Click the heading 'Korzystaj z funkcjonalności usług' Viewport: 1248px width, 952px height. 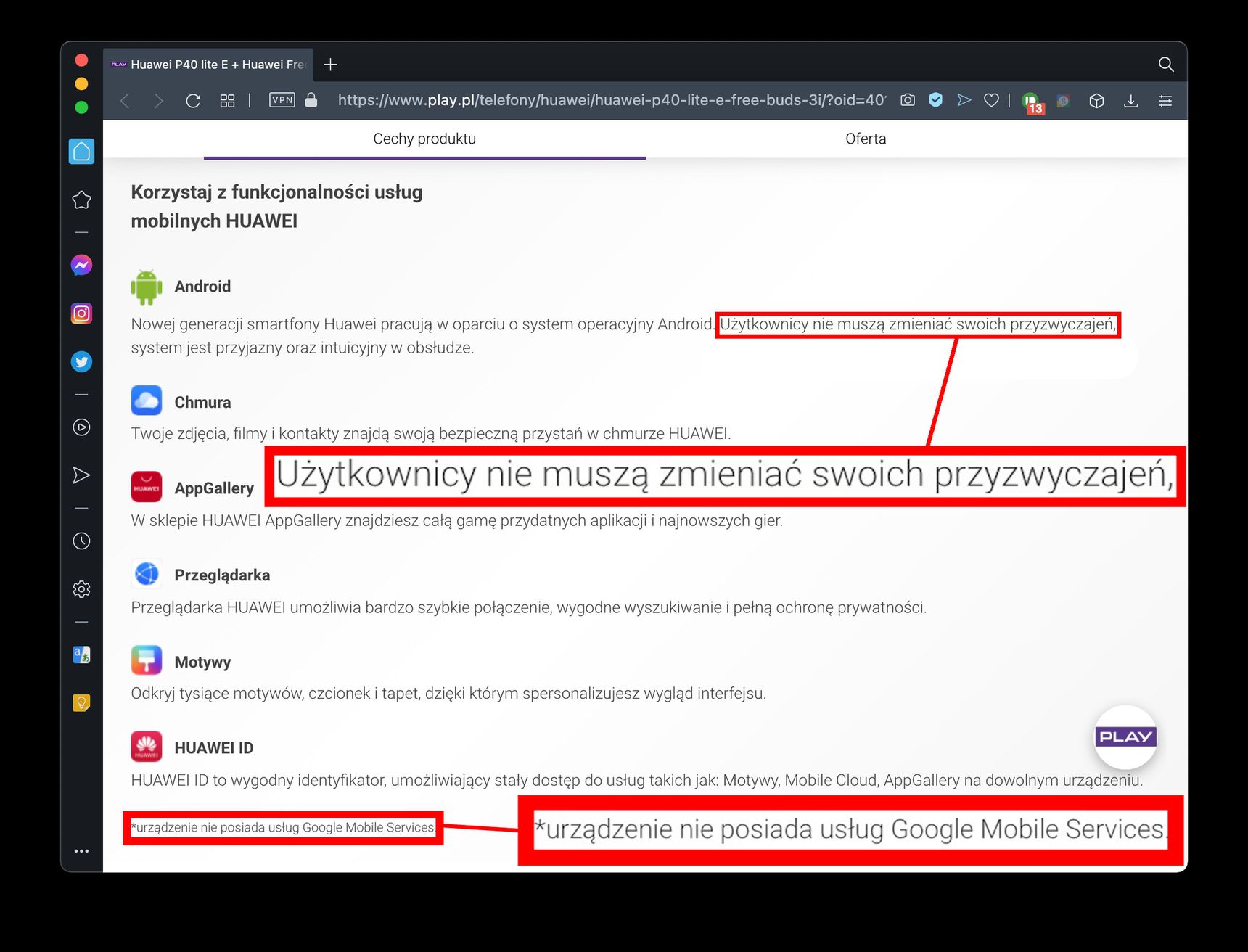pyautogui.click(x=276, y=192)
